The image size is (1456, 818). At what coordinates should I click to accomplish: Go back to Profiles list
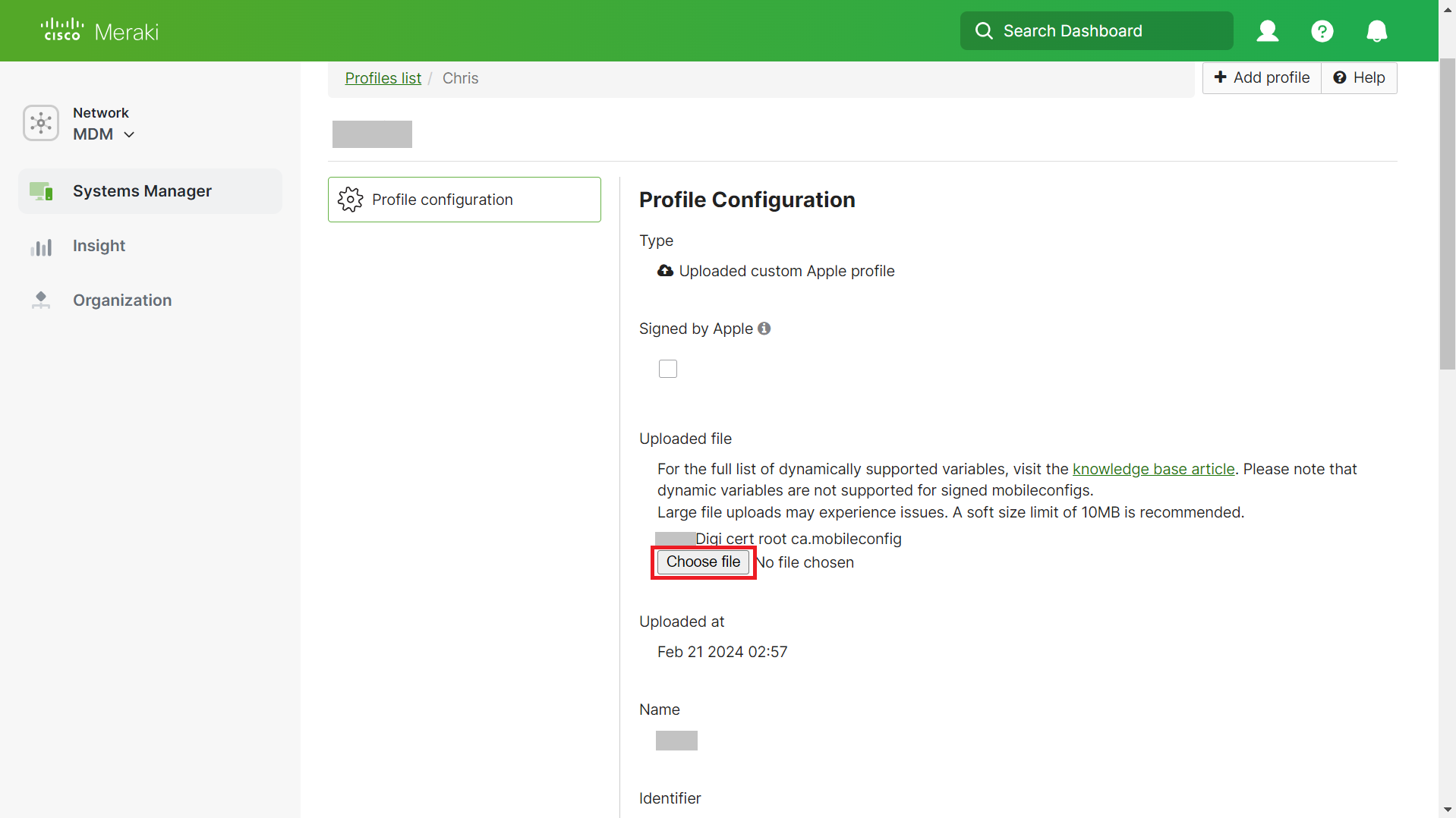point(383,78)
